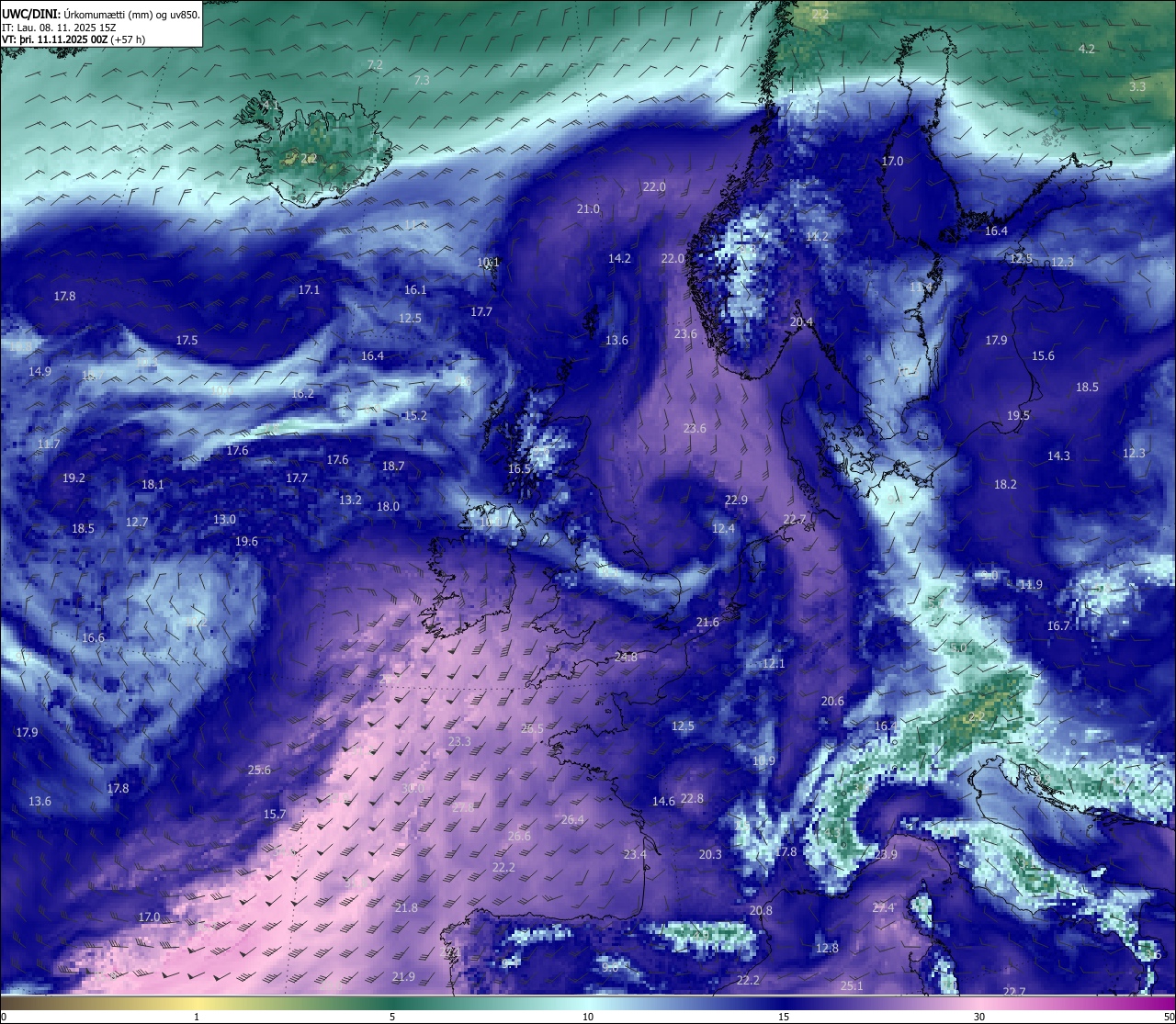
Task: Click the '13.0' map value
Action: [x=224, y=519]
